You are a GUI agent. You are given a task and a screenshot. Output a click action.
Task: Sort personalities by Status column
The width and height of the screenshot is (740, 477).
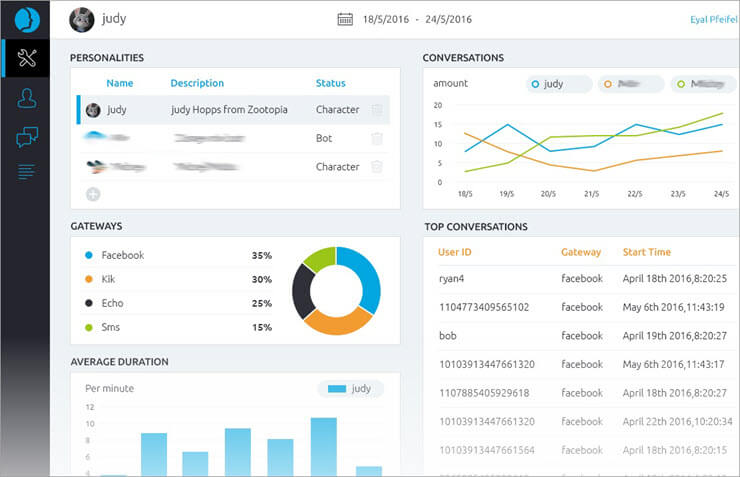tap(330, 83)
